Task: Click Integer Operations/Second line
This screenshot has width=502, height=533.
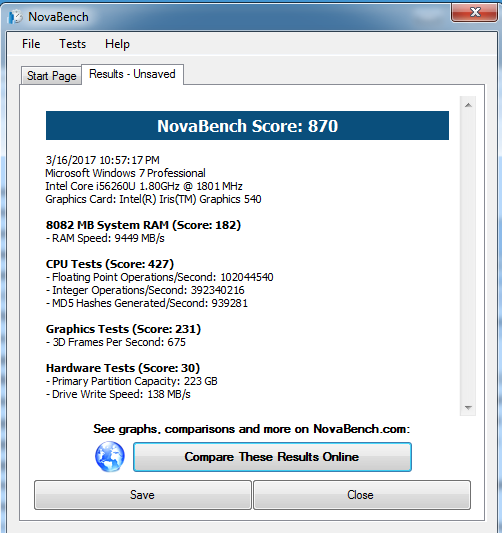Action: pyautogui.click(x=145, y=290)
